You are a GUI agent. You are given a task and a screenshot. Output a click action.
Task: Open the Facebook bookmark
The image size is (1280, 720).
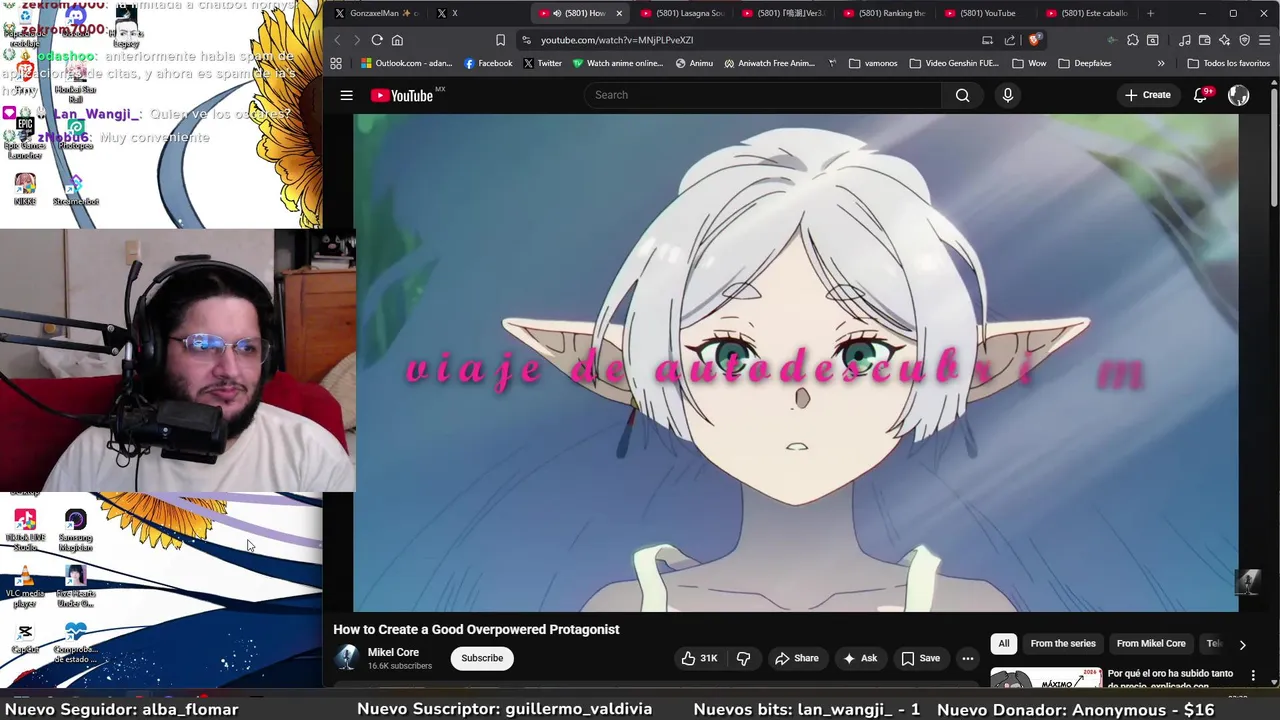(x=488, y=63)
